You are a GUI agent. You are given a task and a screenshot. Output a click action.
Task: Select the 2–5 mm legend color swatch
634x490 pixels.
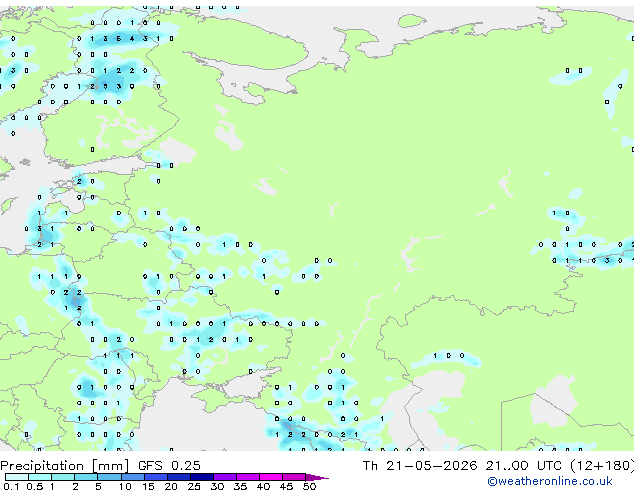[86, 477]
